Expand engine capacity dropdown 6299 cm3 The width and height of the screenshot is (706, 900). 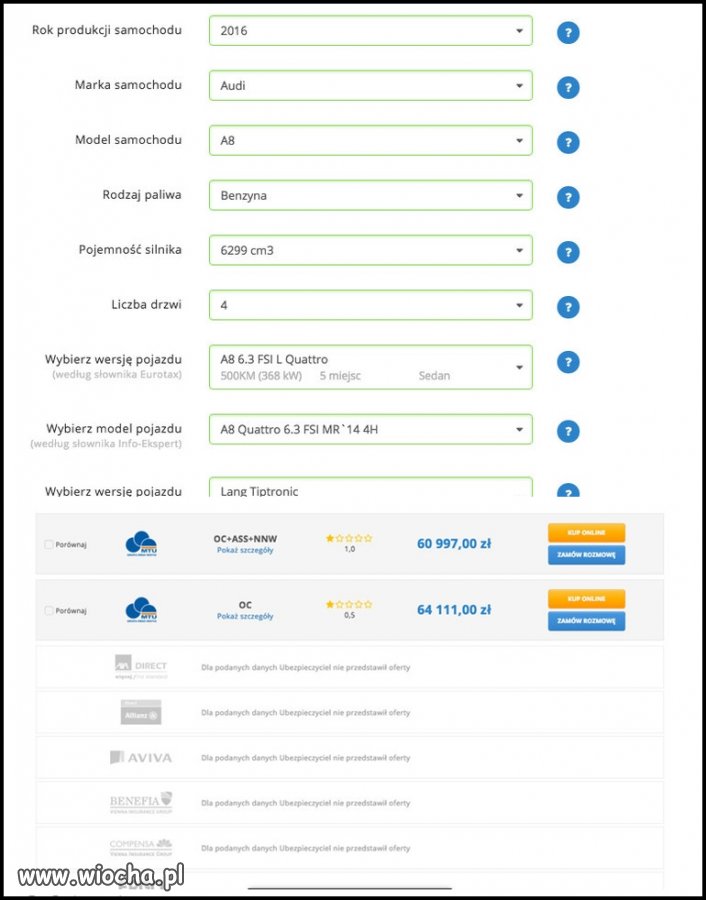[x=371, y=250]
